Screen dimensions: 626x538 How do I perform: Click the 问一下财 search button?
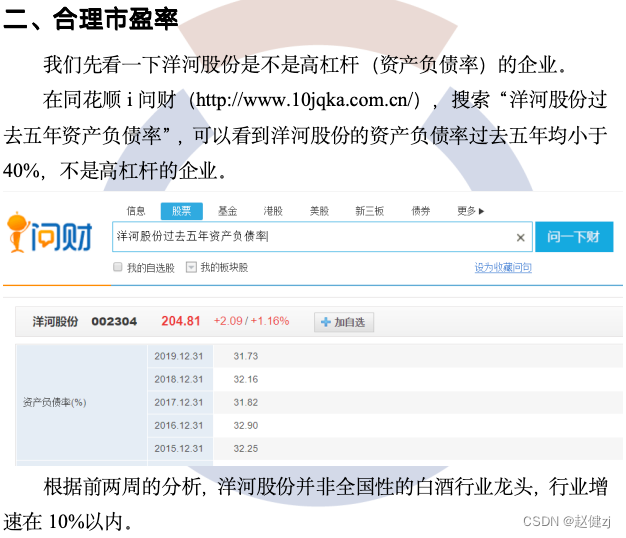click(574, 237)
